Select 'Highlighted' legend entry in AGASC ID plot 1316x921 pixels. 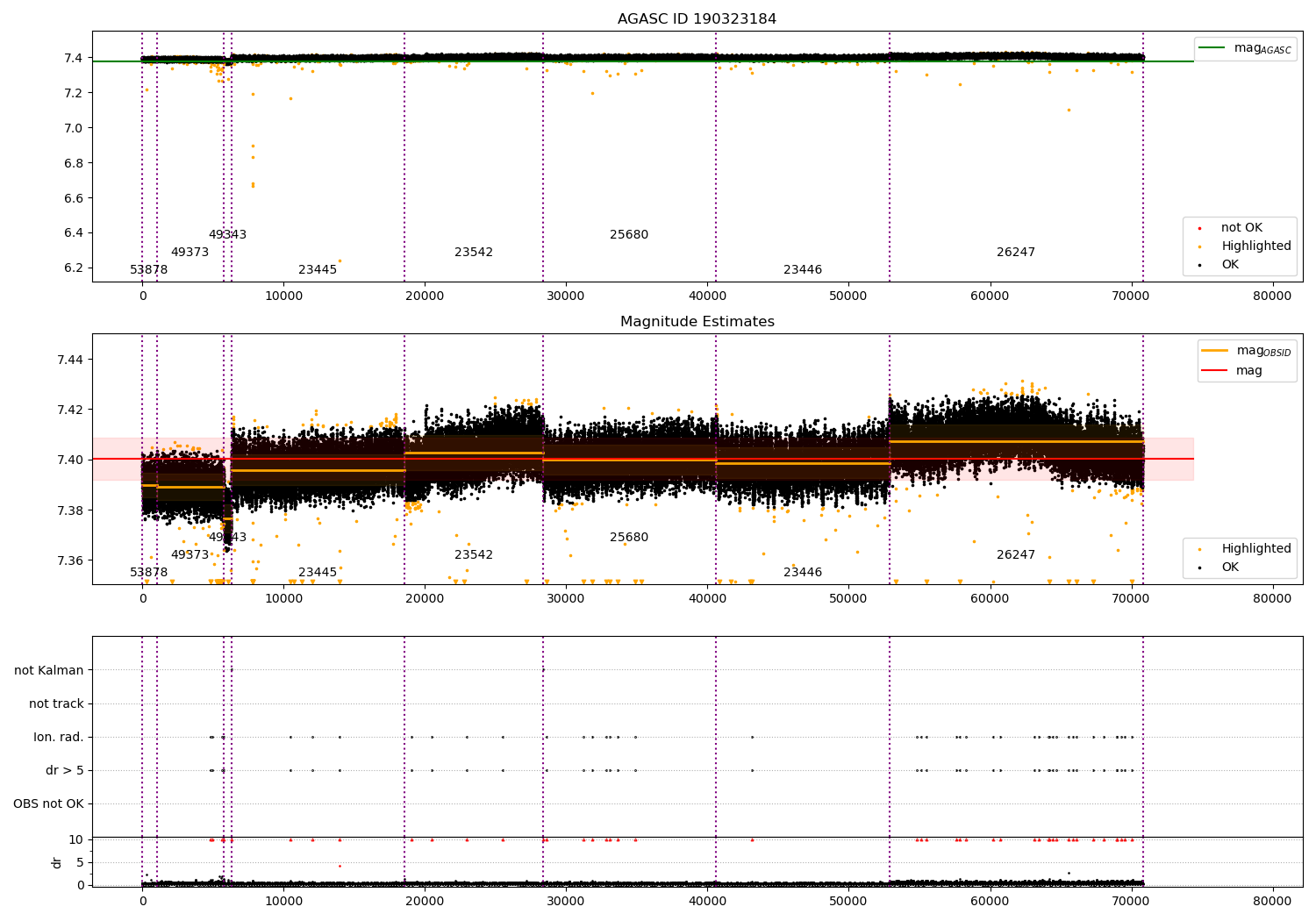(x=1256, y=246)
